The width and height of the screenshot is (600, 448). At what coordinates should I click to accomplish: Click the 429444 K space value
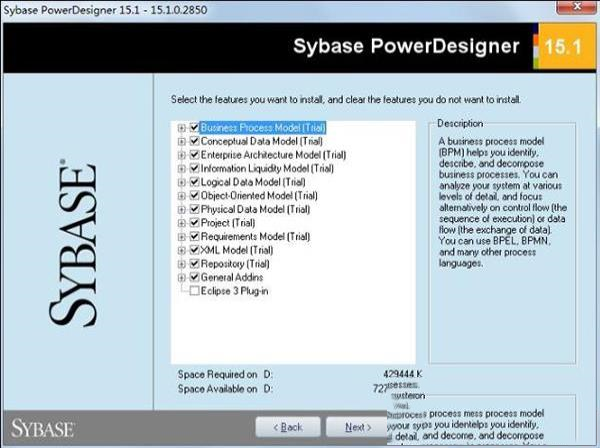pyautogui.click(x=403, y=374)
